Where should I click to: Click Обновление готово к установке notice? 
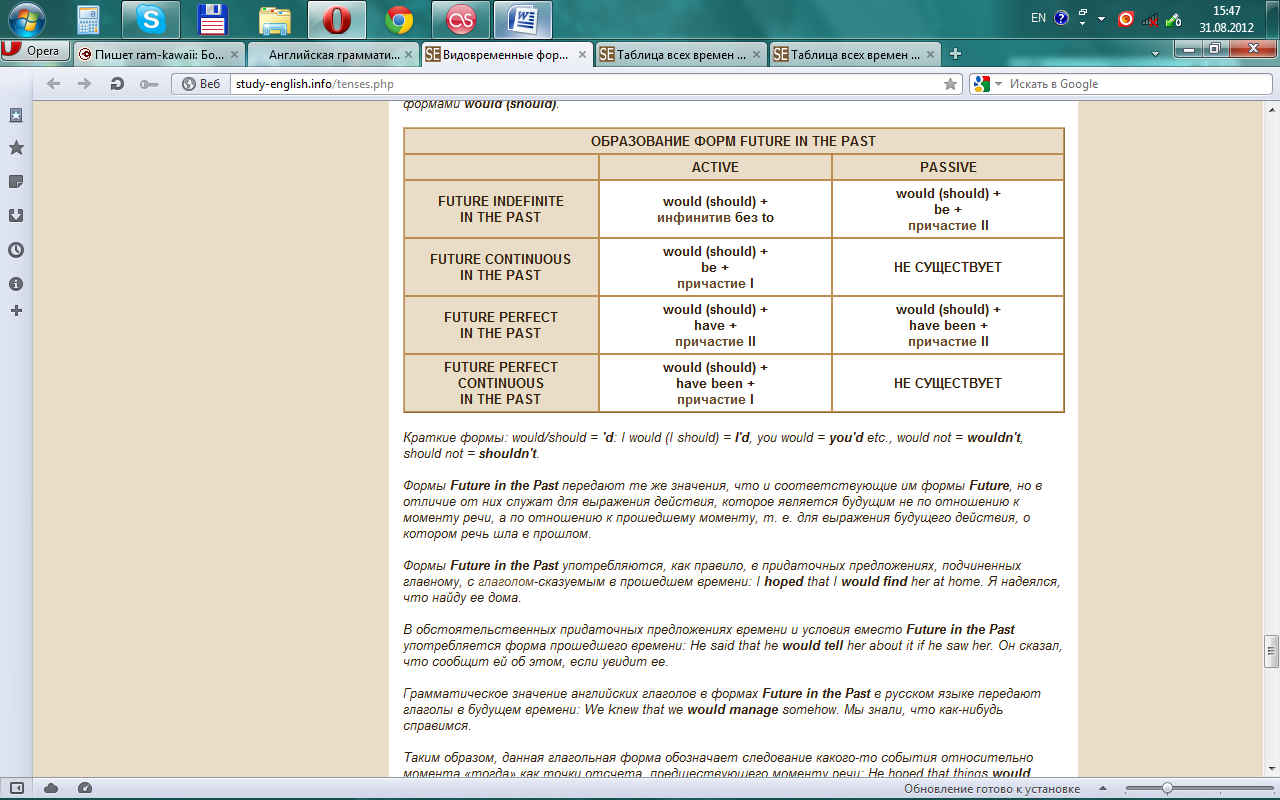(991, 789)
